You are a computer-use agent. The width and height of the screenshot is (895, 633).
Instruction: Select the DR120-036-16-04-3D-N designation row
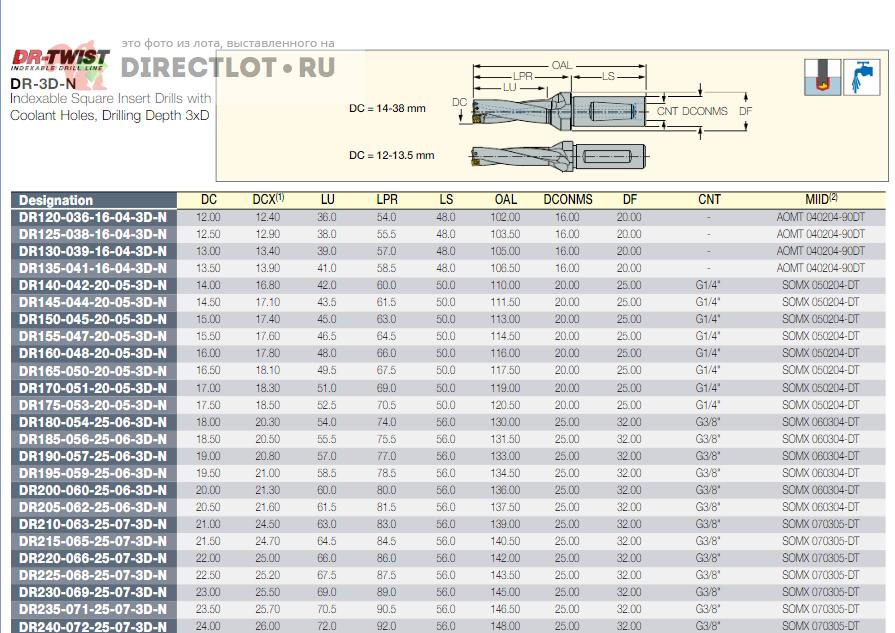click(93, 217)
